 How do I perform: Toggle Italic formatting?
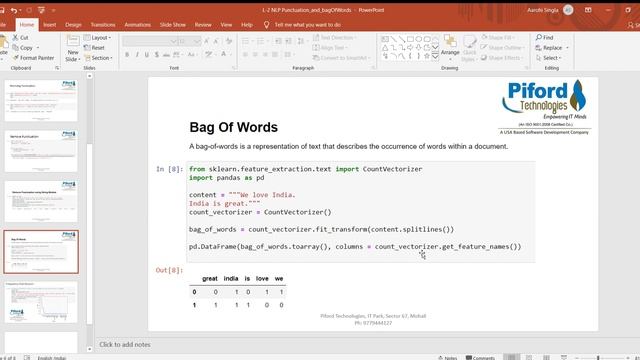[137, 55]
